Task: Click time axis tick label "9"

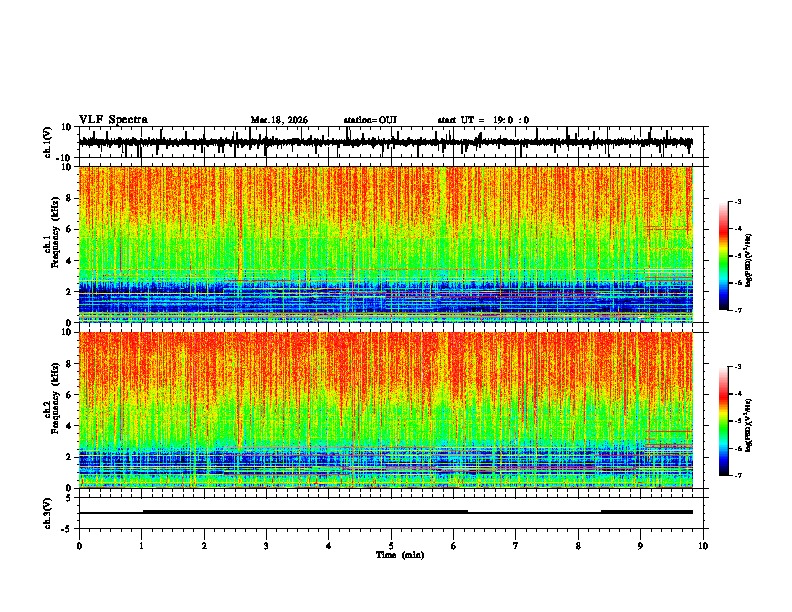Action: point(640,546)
